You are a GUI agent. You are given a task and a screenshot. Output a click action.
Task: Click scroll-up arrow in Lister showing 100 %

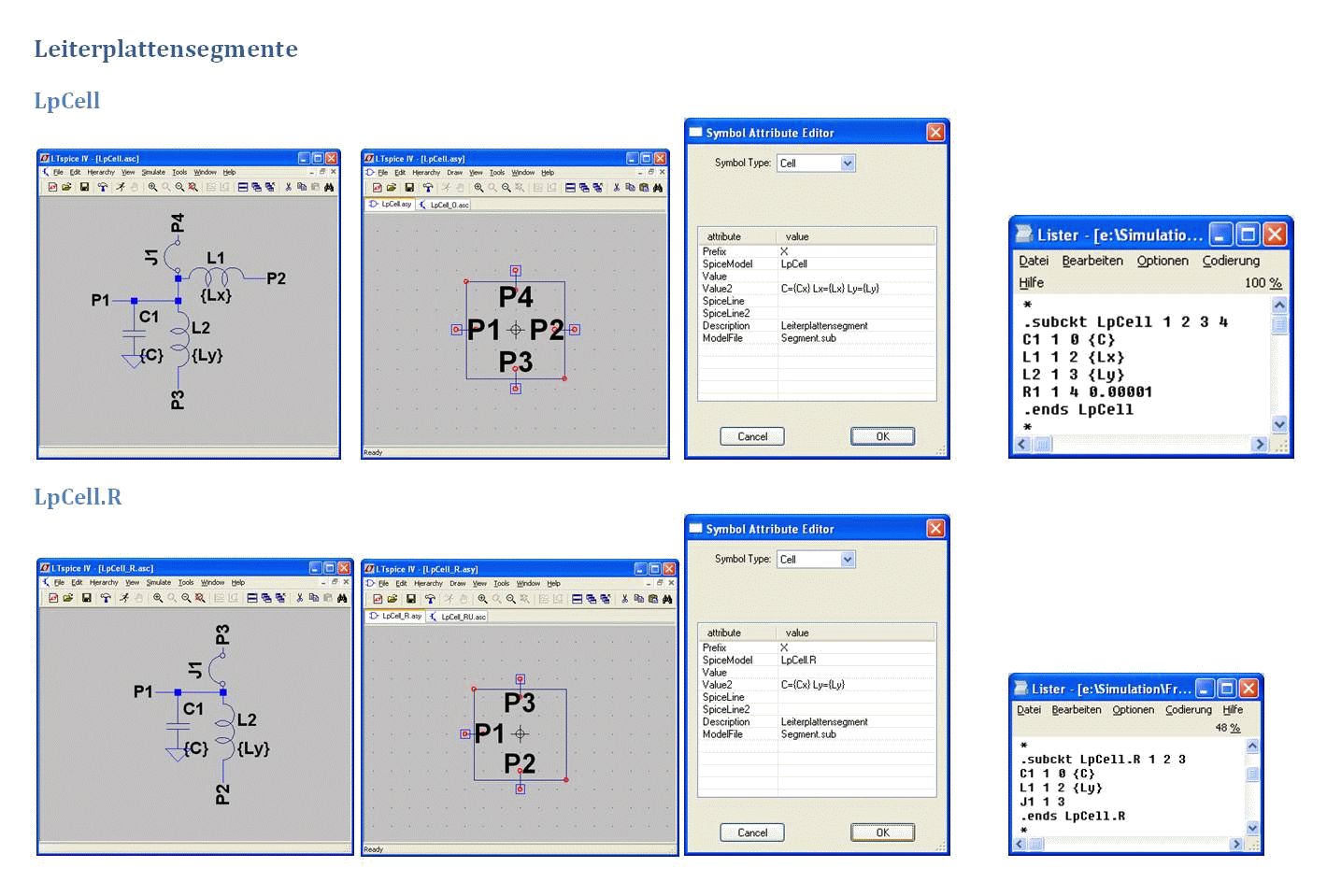pyautogui.click(x=1279, y=305)
